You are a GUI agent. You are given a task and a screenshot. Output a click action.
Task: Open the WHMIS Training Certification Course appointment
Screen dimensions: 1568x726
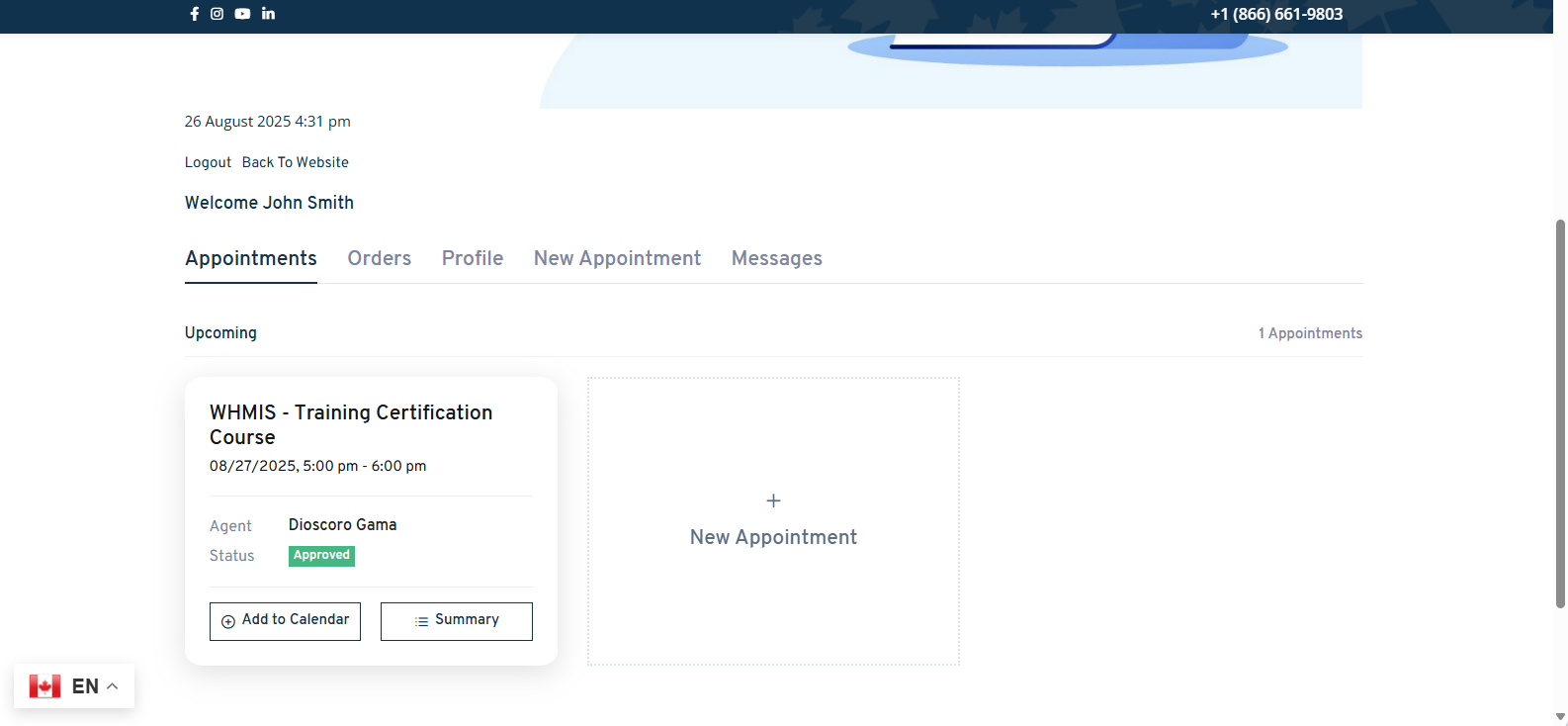350,424
